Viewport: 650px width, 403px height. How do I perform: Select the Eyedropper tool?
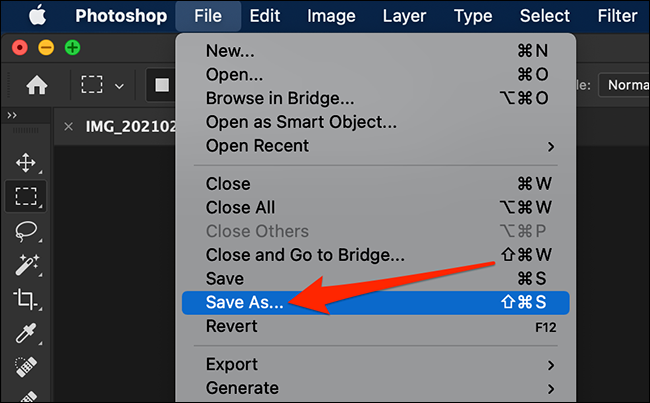click(x=27, y=332)
